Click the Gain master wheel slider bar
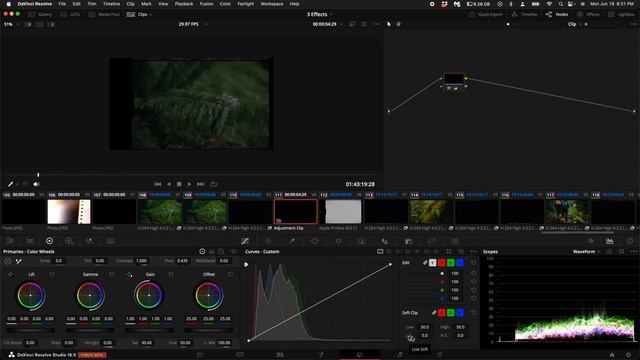Image resolution: width=640 pixels, height=360 pixels. [149, 330]
